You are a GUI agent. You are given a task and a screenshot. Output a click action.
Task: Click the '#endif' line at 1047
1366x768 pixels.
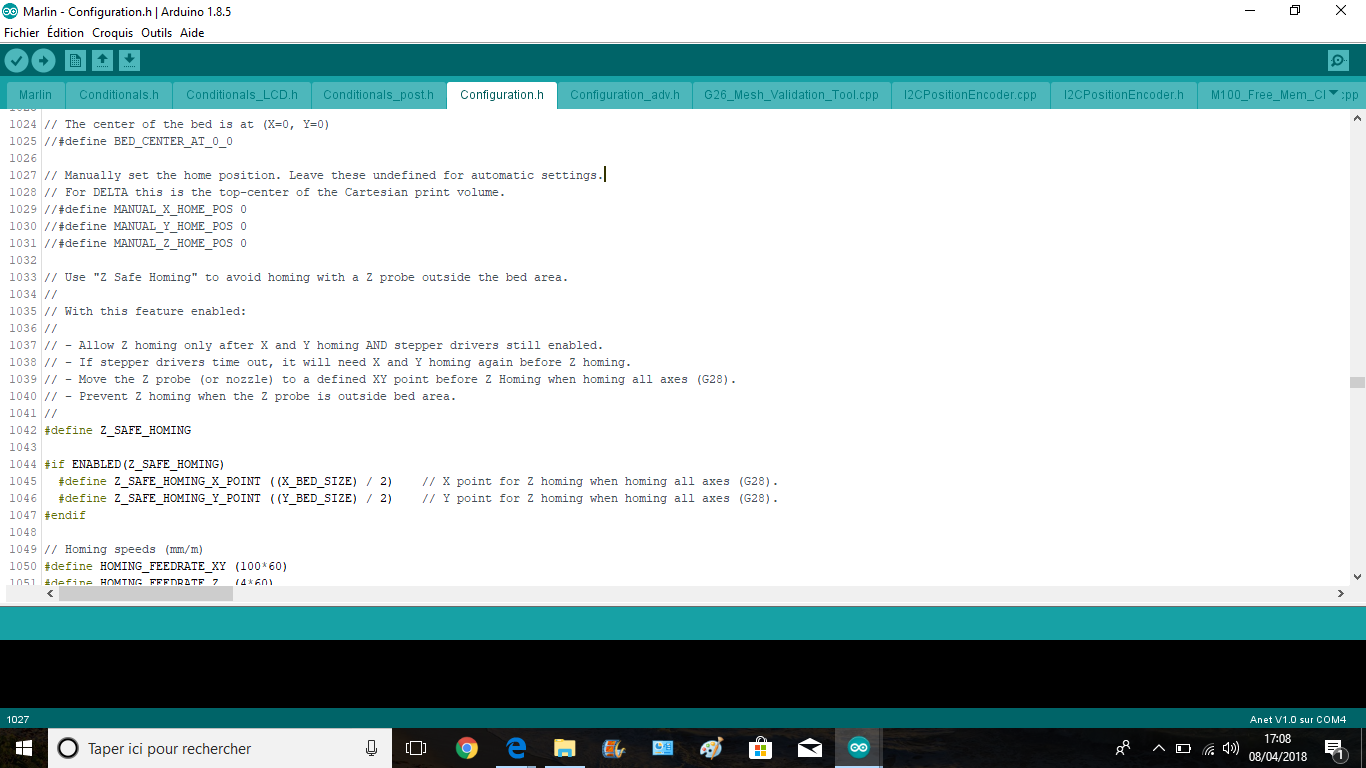click(65, 515)
